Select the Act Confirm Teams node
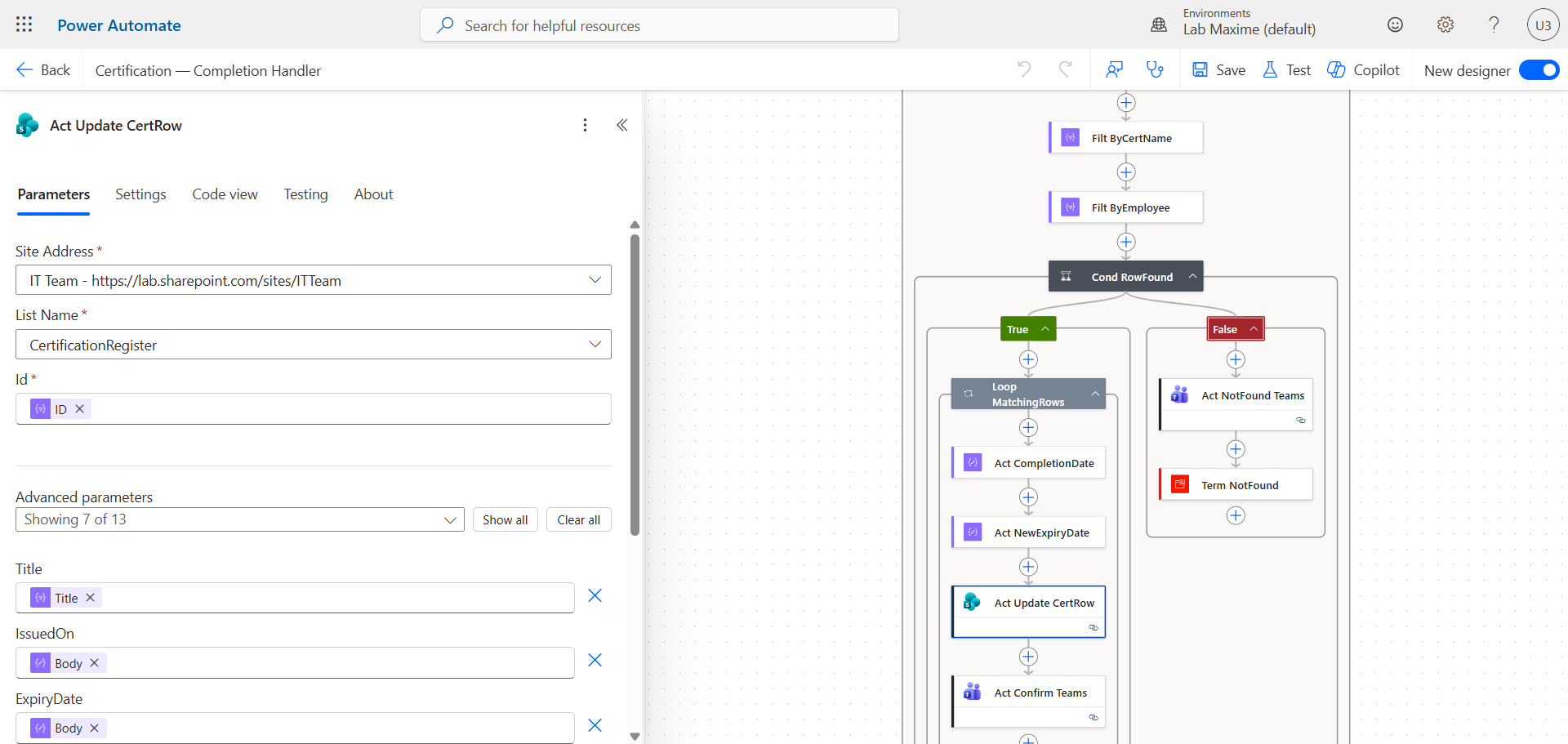Screen dimensions: 1568x744 (1028, 702)
